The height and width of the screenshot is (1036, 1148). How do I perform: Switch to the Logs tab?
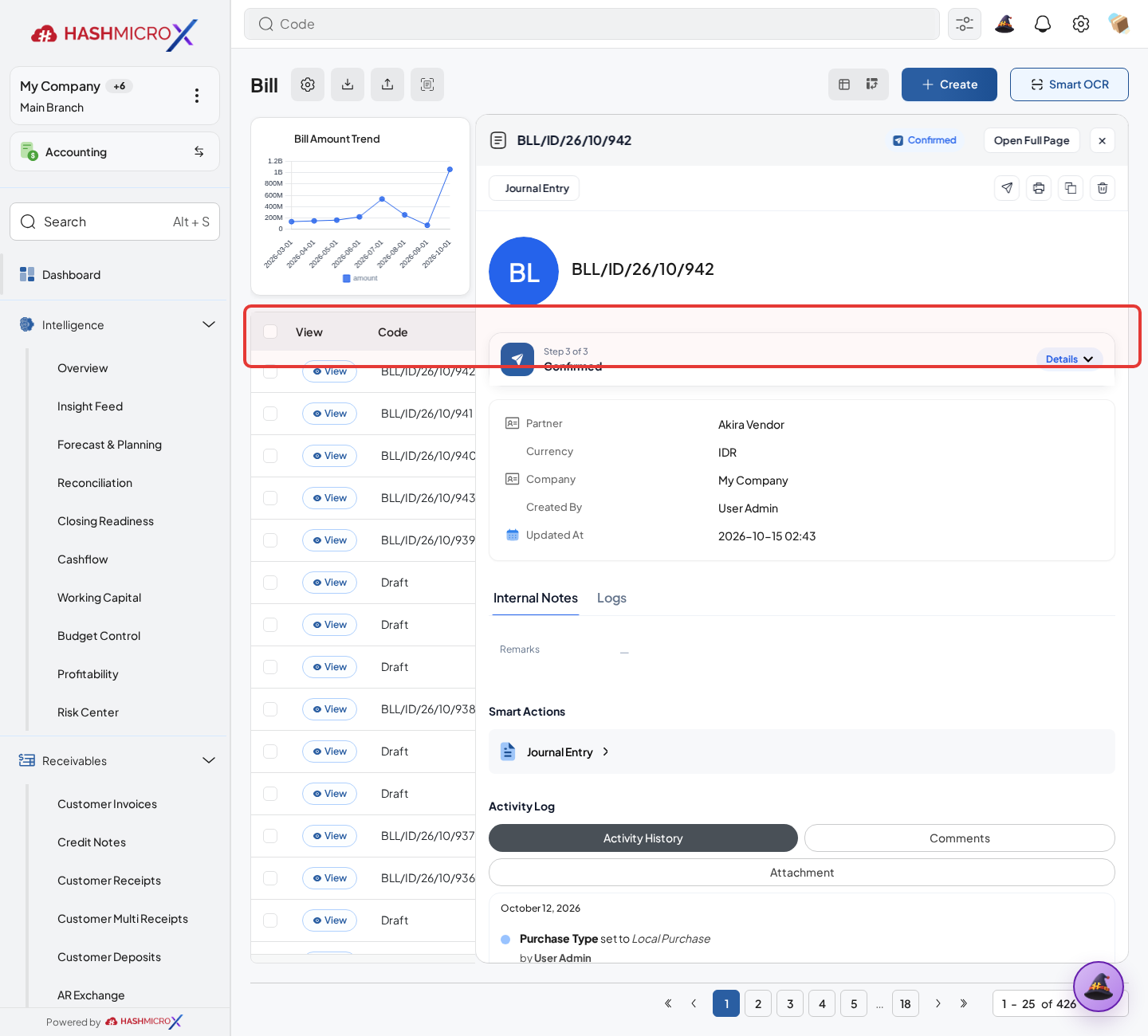point(611,598)
